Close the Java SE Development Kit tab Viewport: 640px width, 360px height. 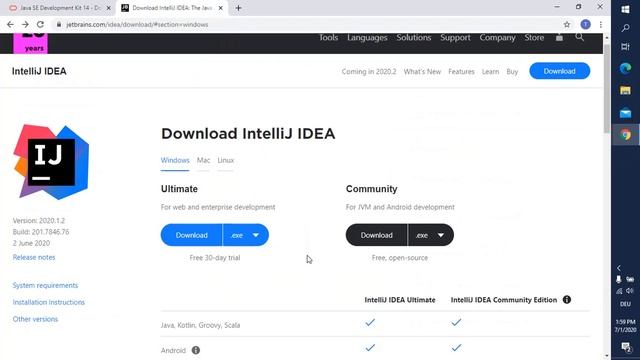pyautogui.click(x=109, y=8)
